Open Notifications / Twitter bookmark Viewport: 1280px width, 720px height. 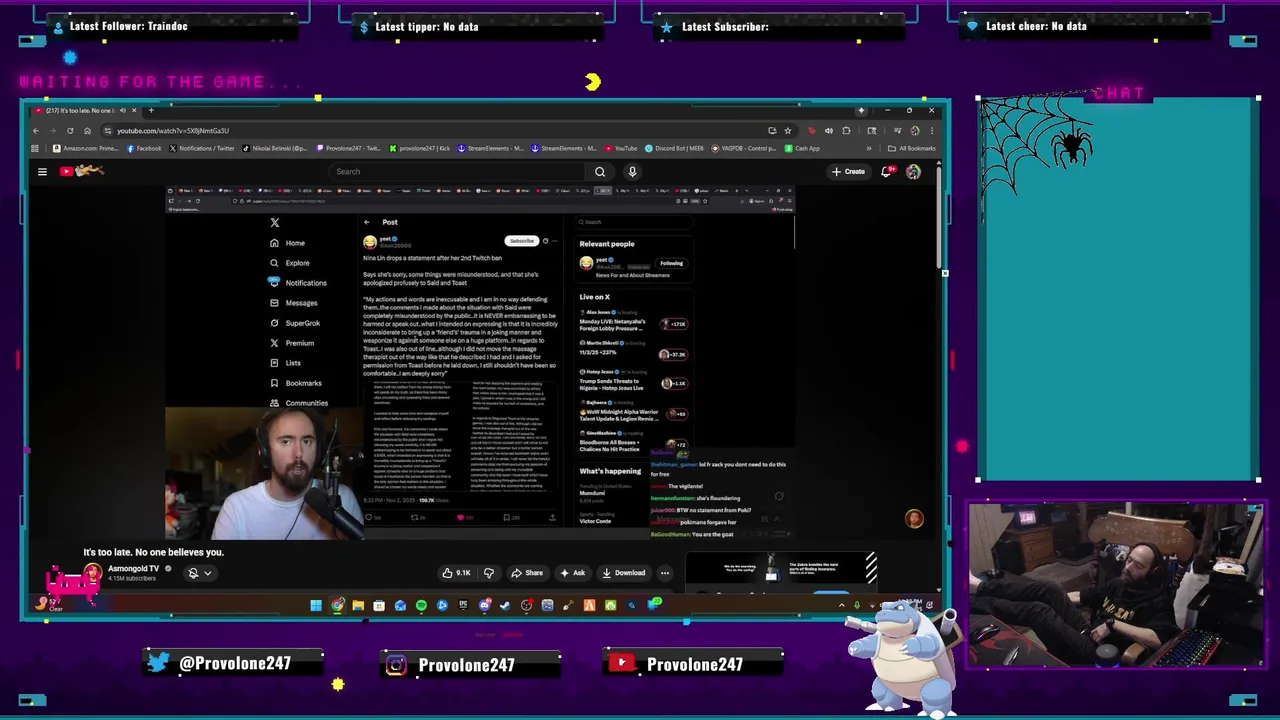pos(200,148)
